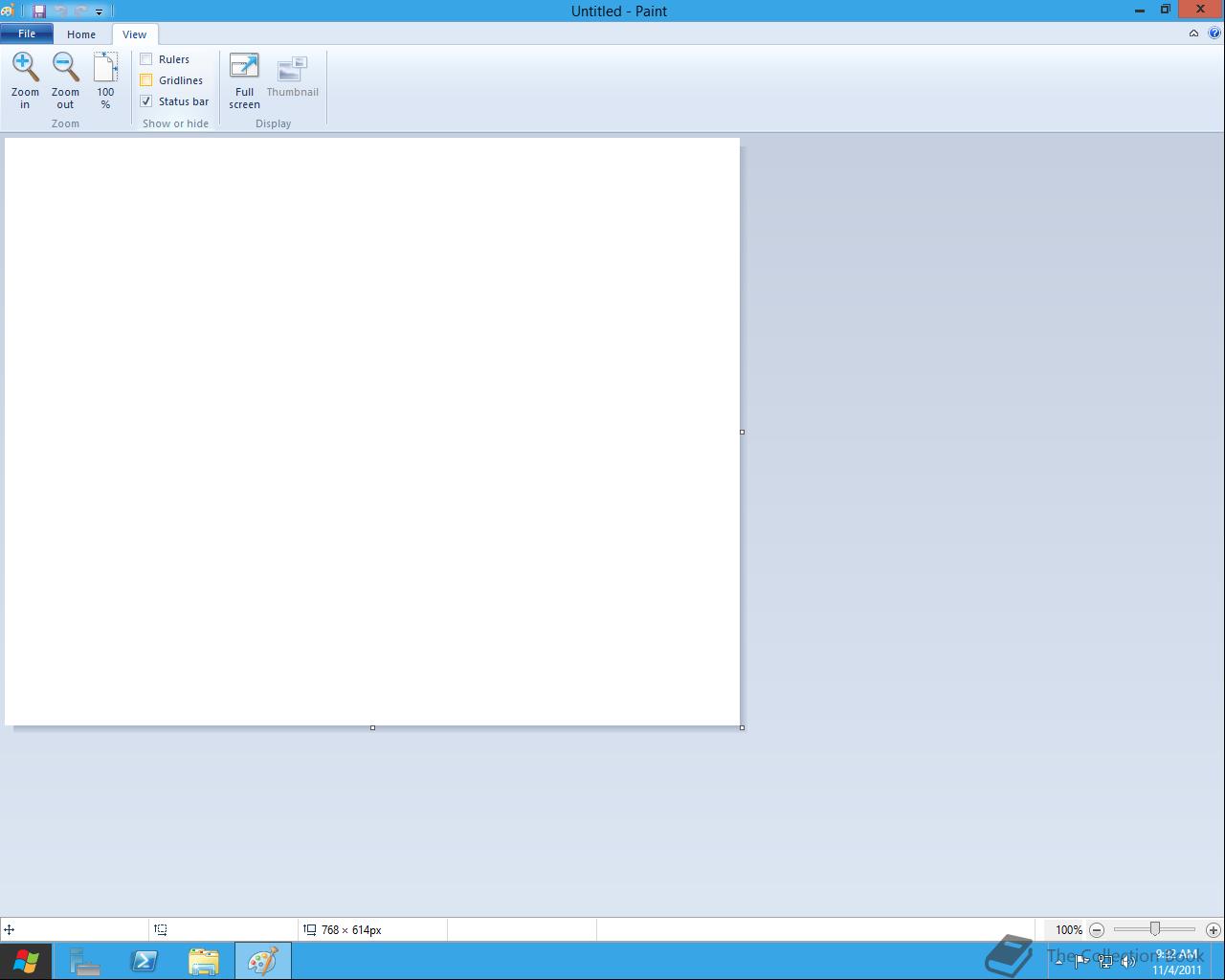This screenshot has height=980, width=1225.
Task: Click the Paint taskbar button
Action: tap(263, 961)
